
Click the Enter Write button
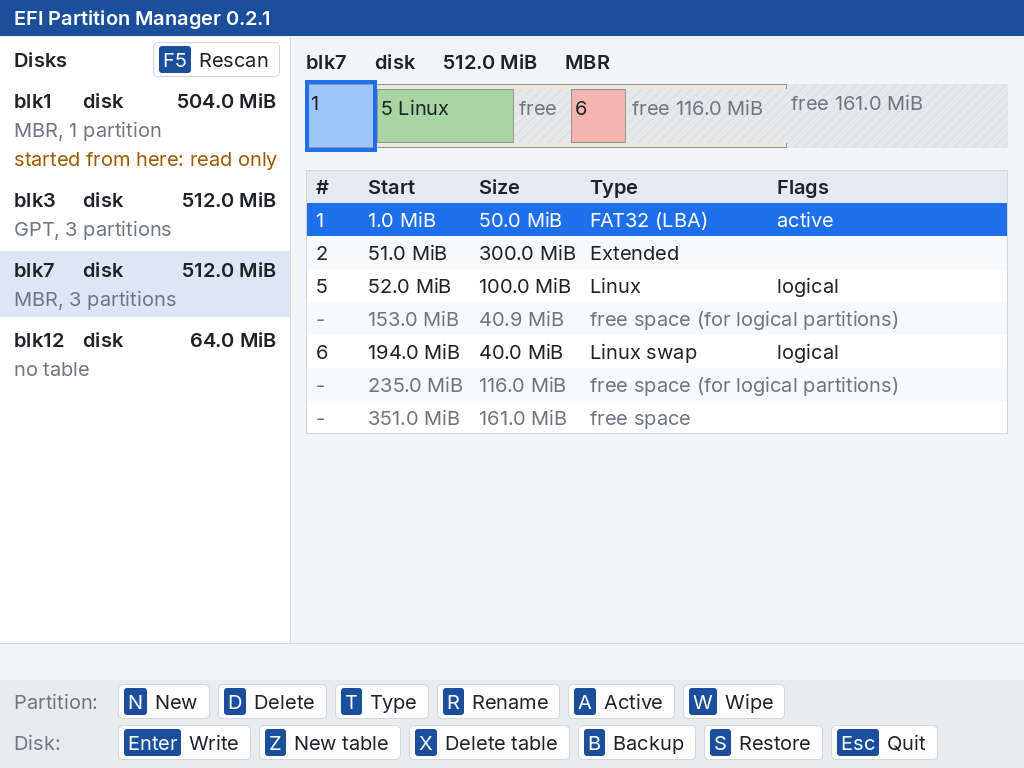[184, 743]
